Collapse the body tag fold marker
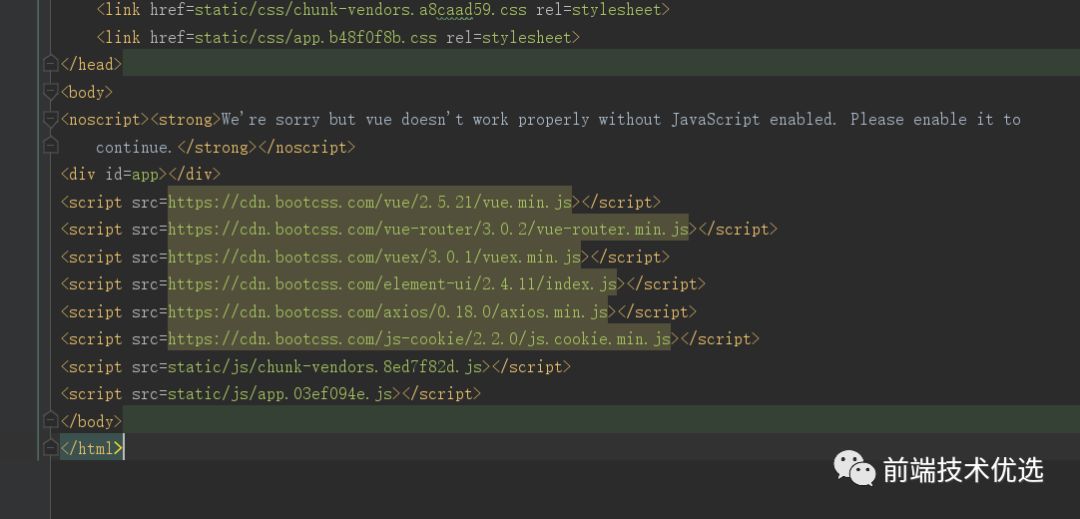This screenshot has height=519, width=1080. pos(50,92)
